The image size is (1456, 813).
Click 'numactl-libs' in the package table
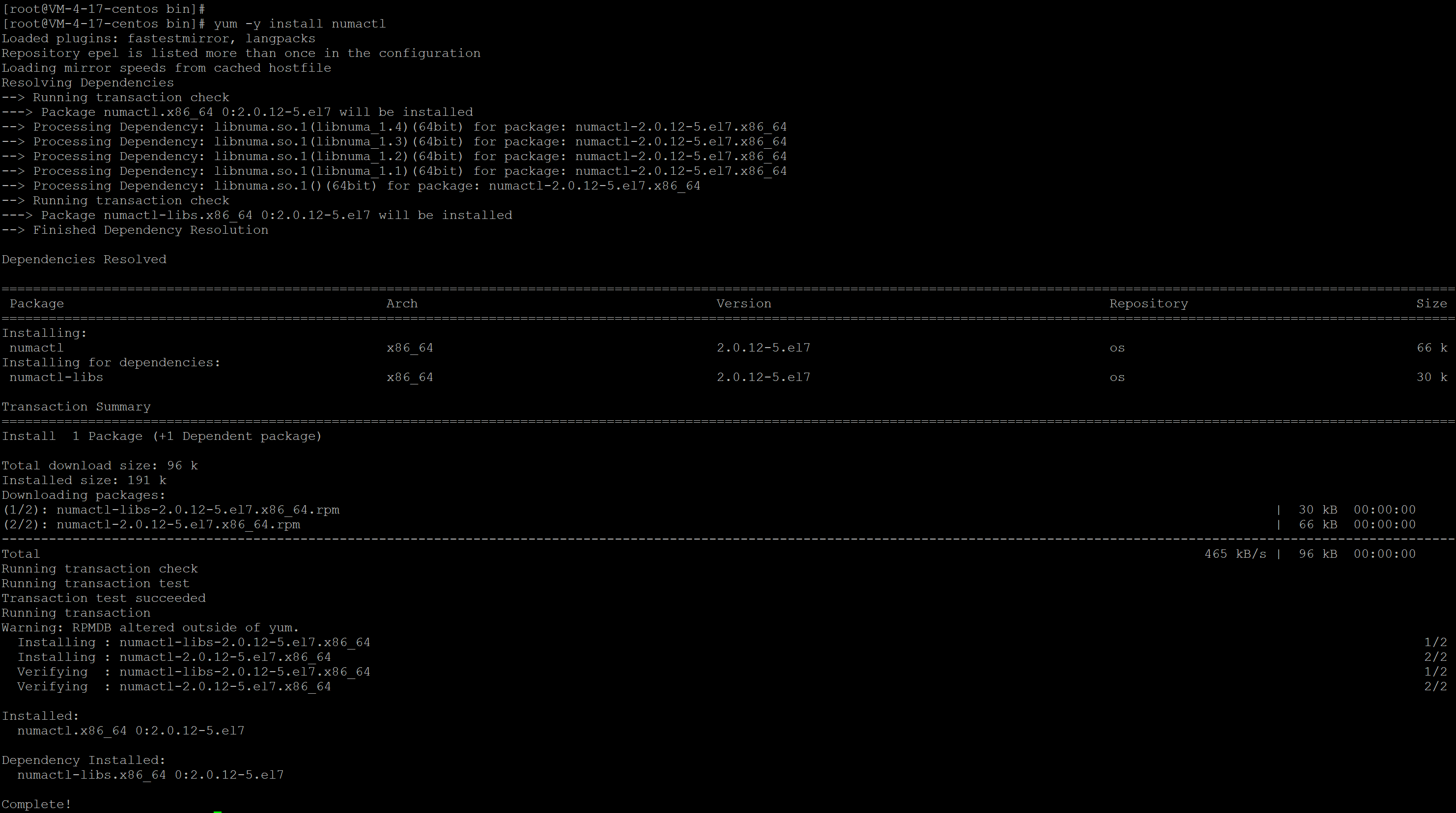coord(56,377)
